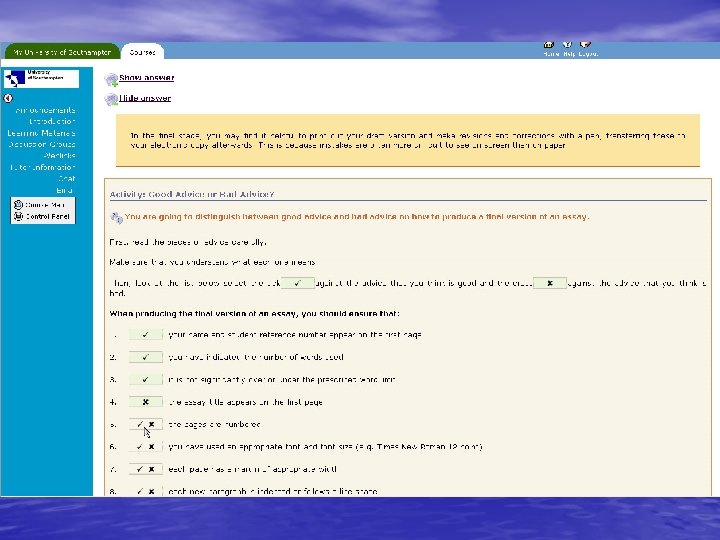Open Tutor Information in the course menu
The image size is (720, 540).
point(43,167)
